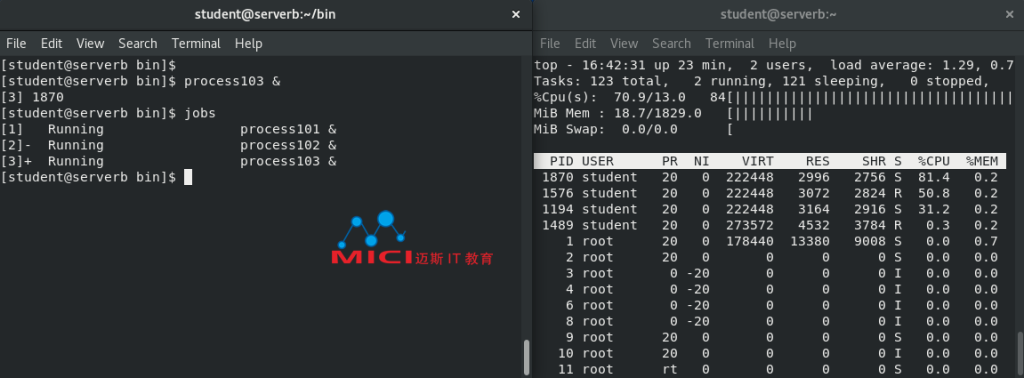
Task: Click the %MEM column header in top
Action: [982, 161]
